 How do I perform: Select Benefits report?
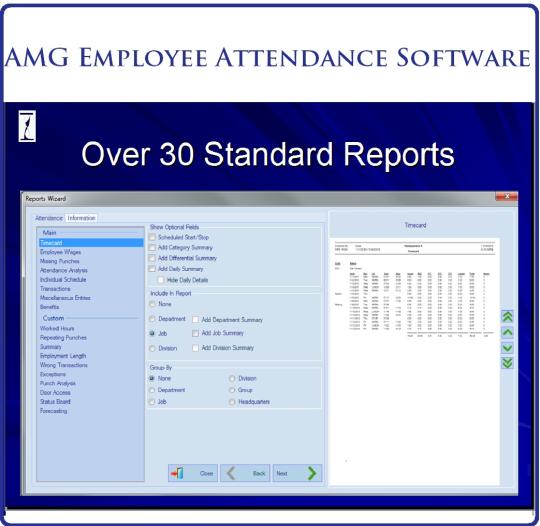click(x=50, y=307)
